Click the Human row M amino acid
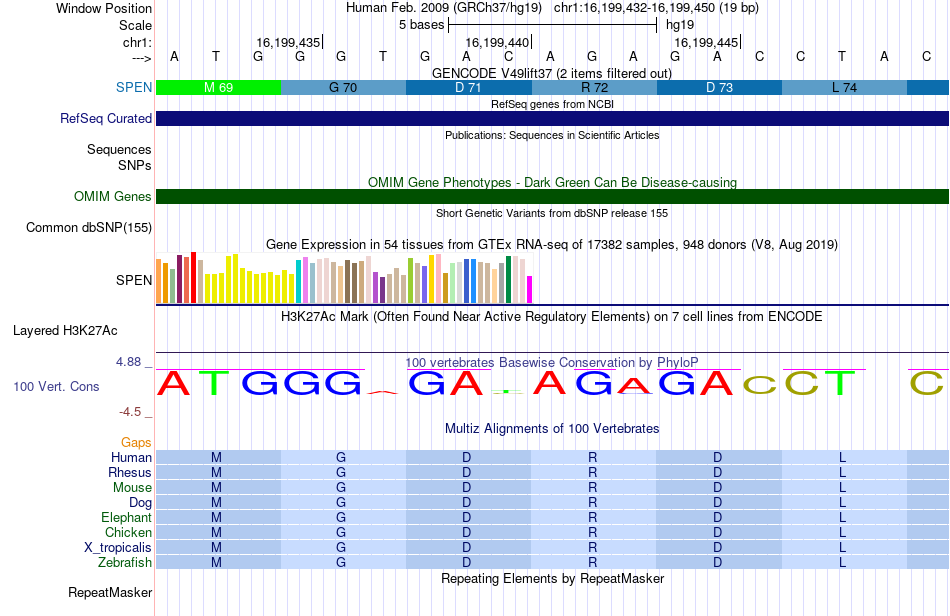950x616 pixels. pyautogui.click(x=216, y=457)
